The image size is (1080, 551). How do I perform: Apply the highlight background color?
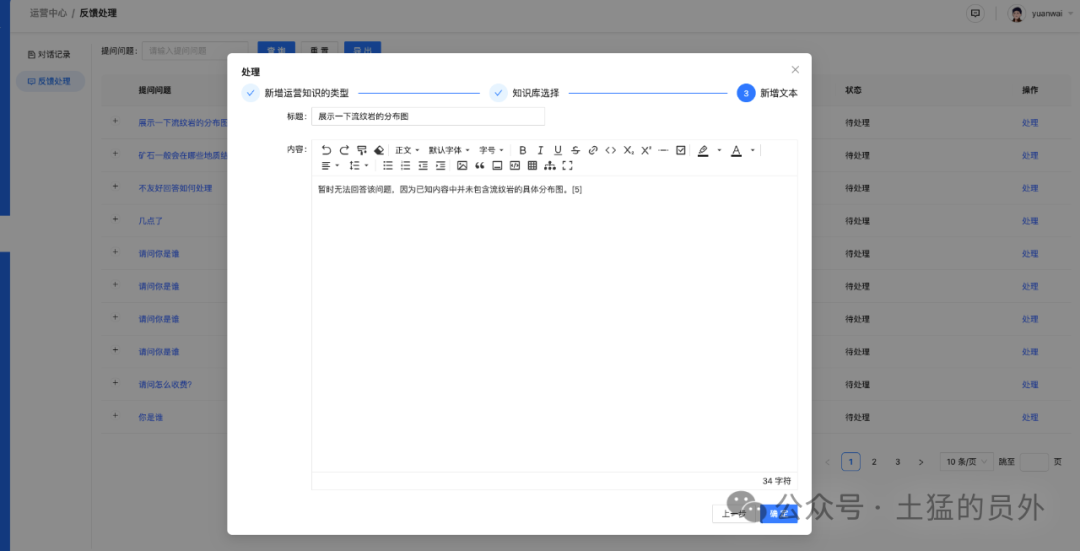[703, 150]
